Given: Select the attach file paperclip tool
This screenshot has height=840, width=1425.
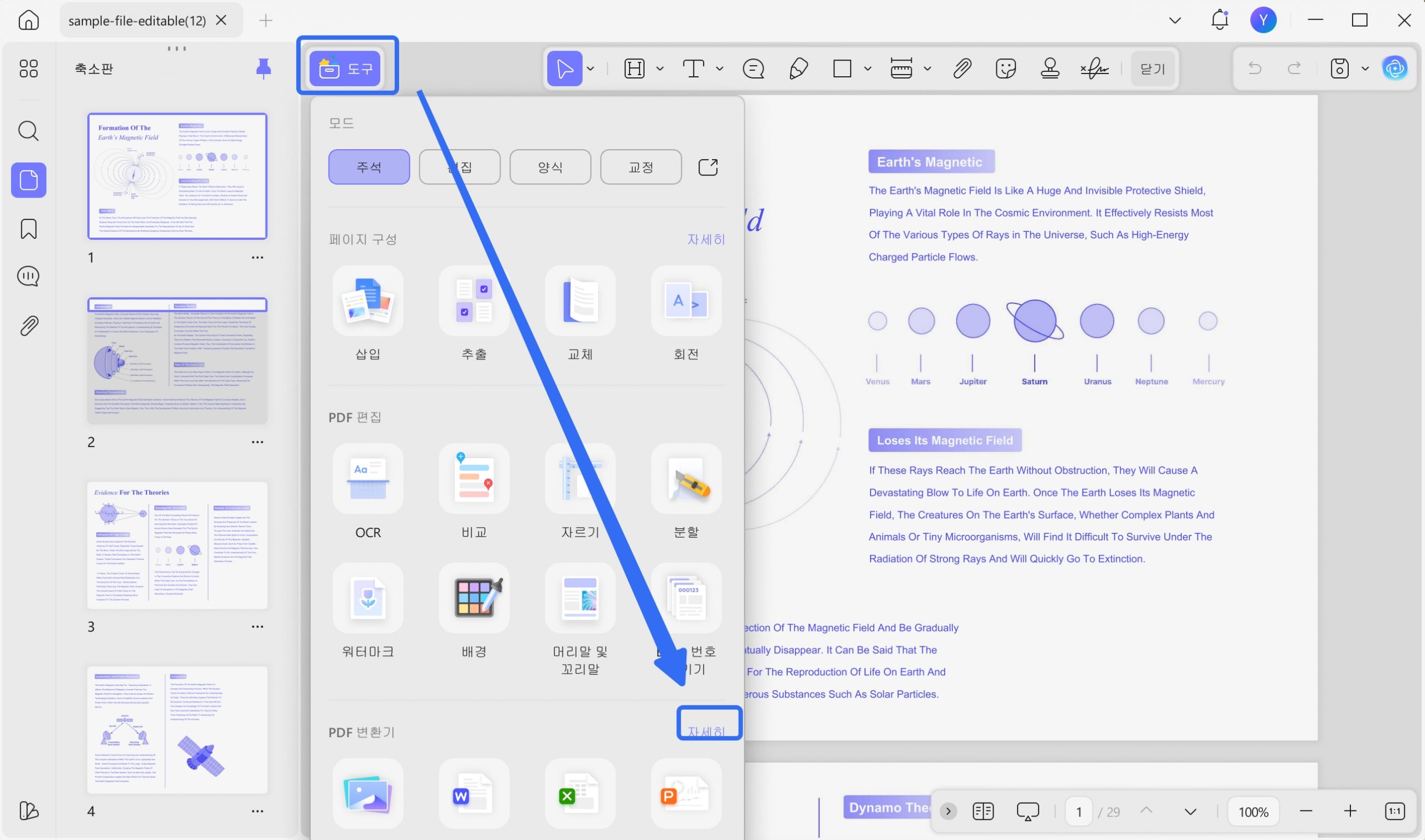Looking at the screenshot, I should [x=962, y=68].
